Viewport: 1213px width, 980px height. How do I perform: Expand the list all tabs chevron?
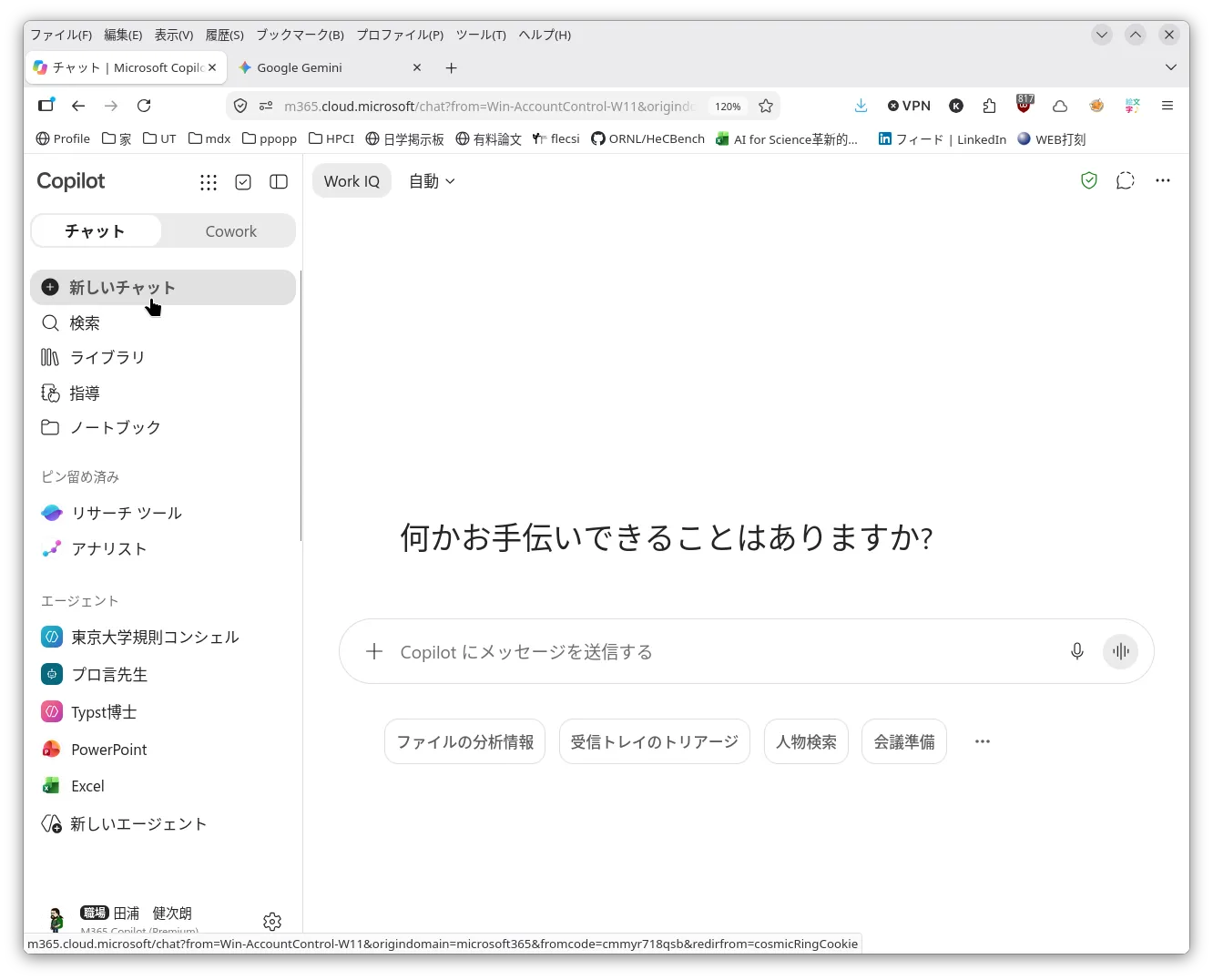[1171, 67]
